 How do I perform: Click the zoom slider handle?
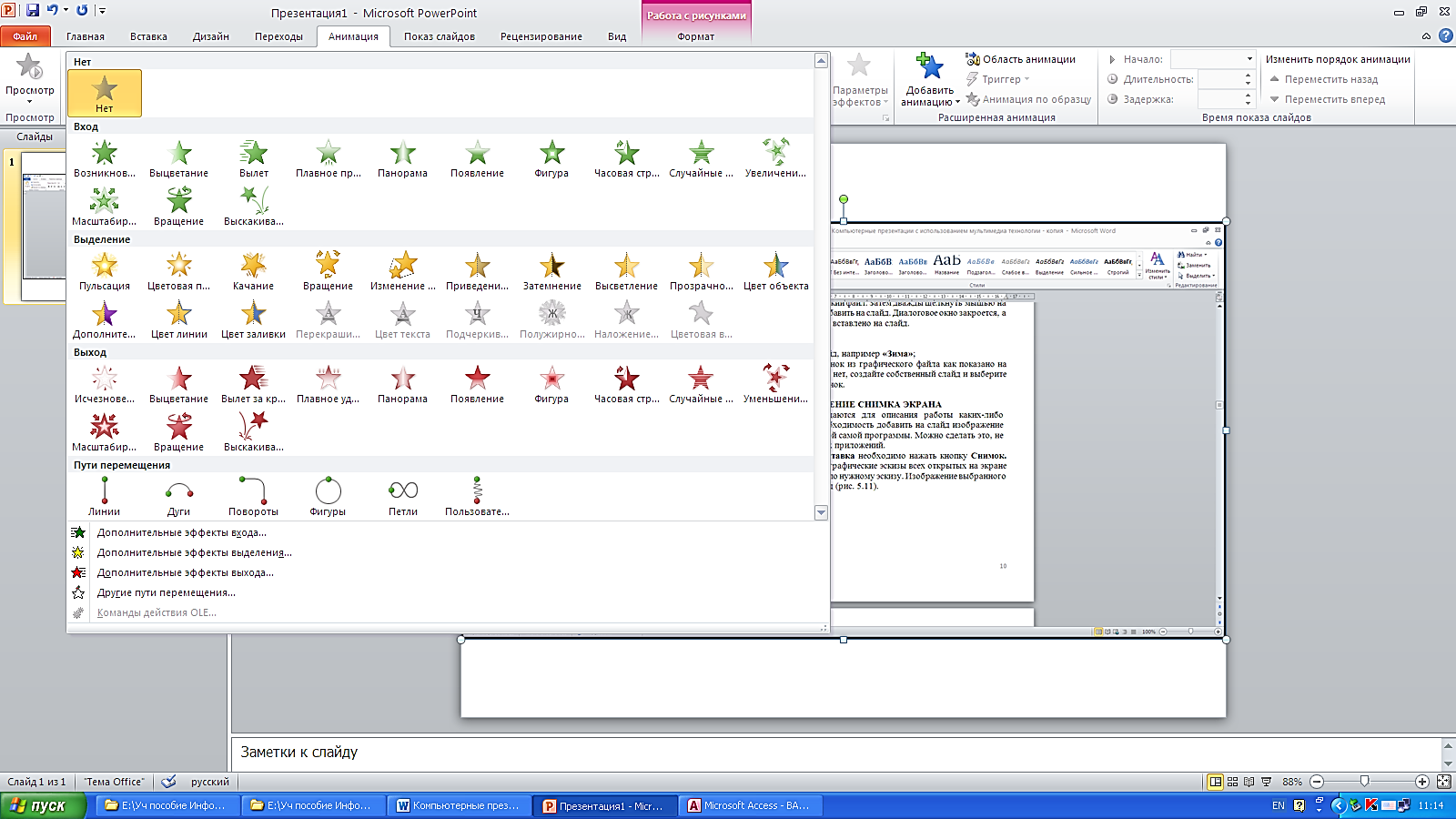click(1364, 782)
